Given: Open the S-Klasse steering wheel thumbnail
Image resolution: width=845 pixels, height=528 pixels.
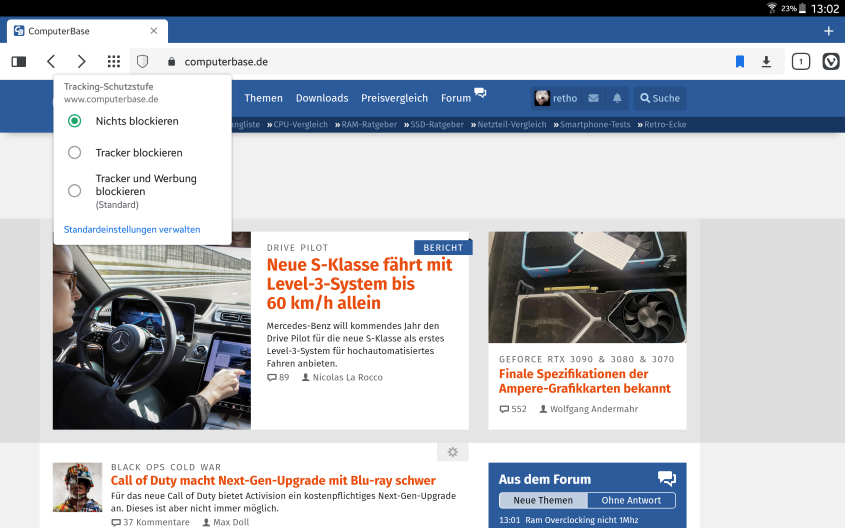Looking at the screenshot, I should click(152, 337).
